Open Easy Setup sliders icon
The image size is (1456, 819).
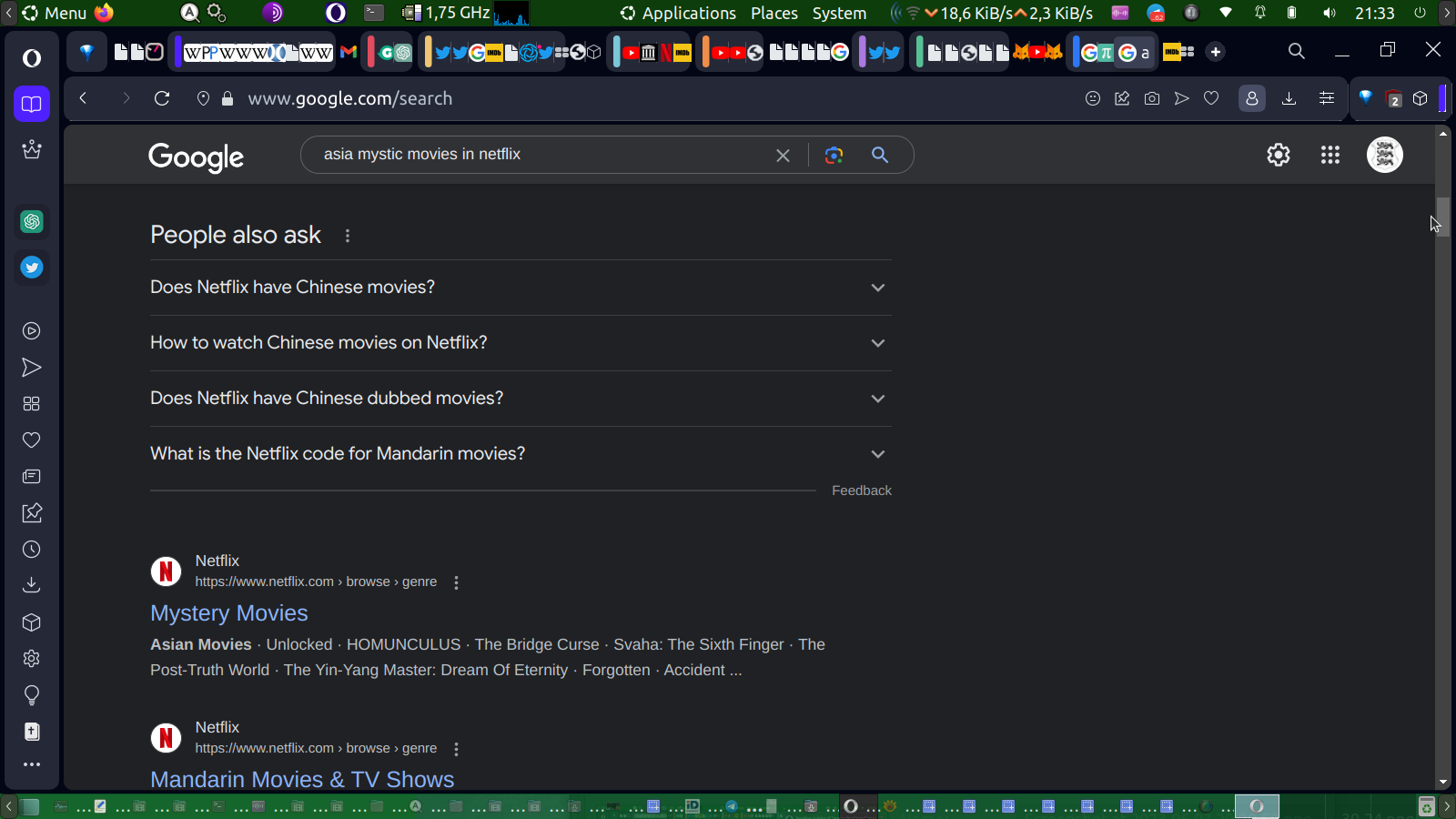tap(1327, 98)
